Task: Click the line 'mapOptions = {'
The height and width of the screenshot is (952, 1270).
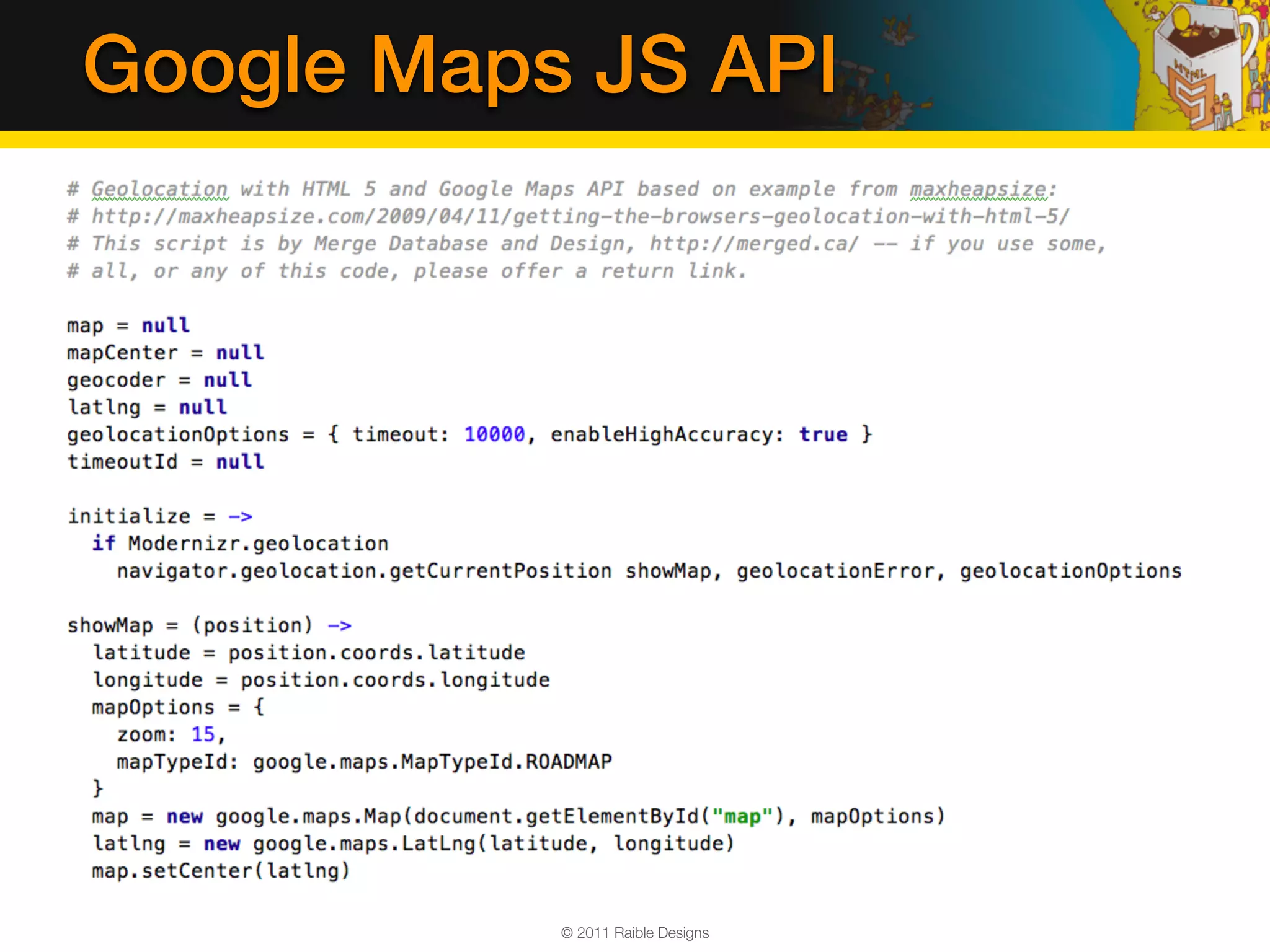Action: click(x=179, y=707)
